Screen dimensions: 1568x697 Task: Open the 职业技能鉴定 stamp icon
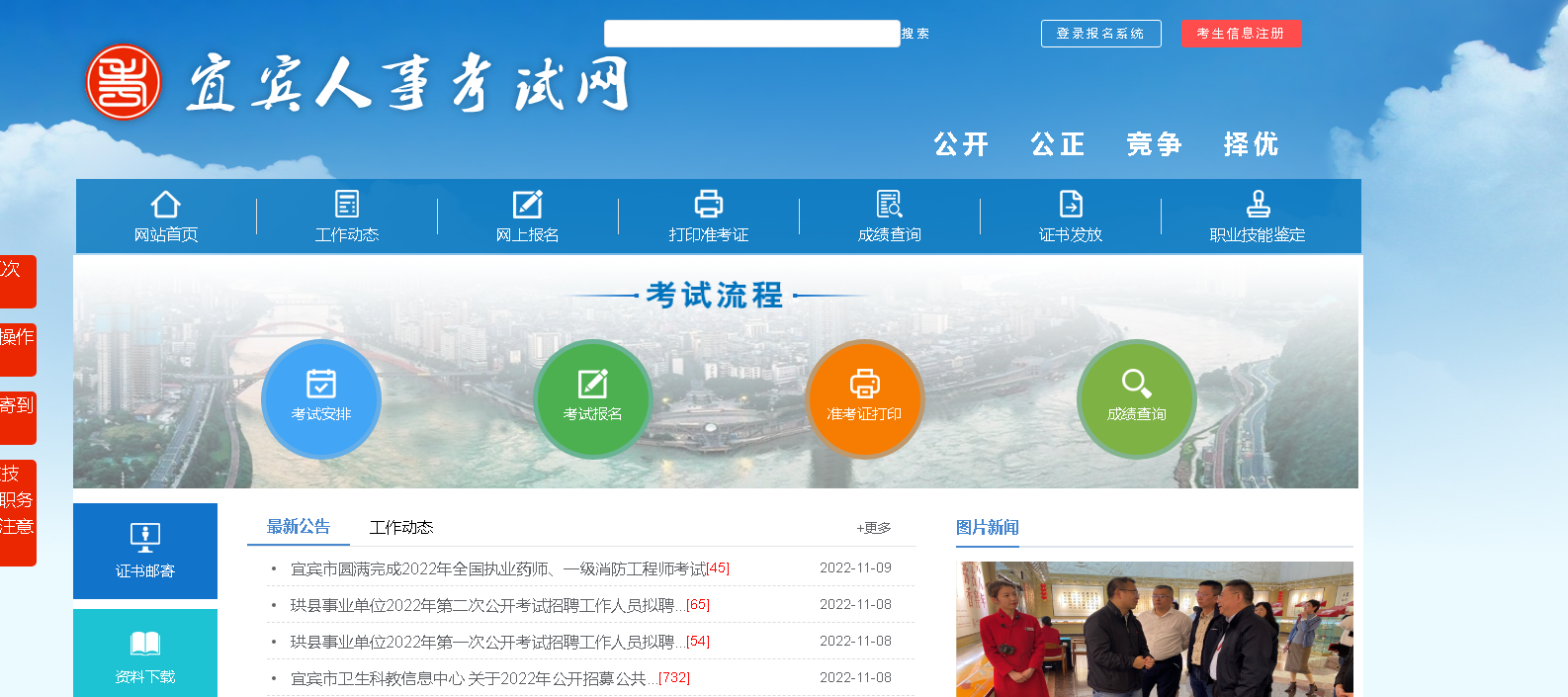[x=1258, y=205]
